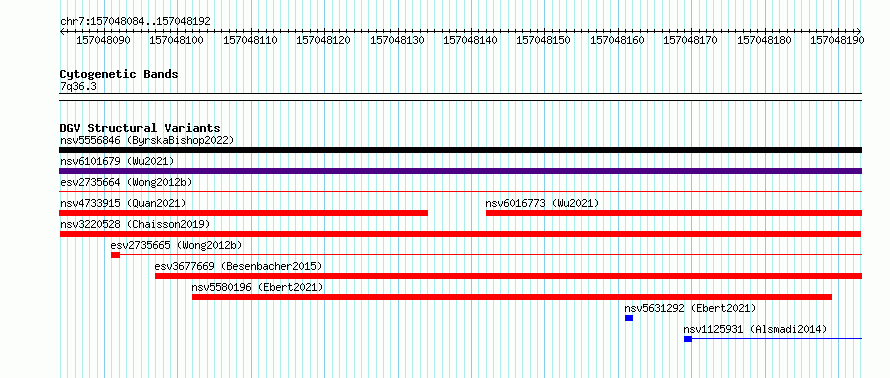
Task: Click the Cytogenetic Bands track title
Action: point(119,74)
